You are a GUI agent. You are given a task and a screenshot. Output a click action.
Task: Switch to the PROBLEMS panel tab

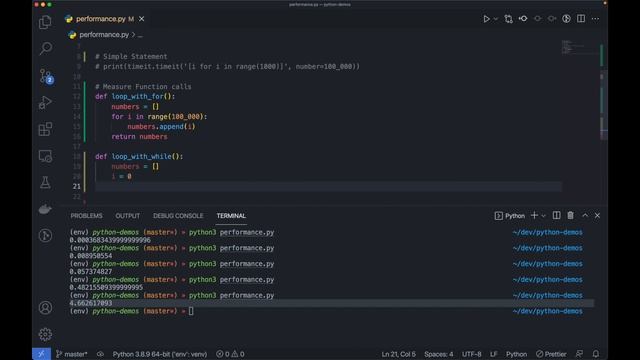87,216
